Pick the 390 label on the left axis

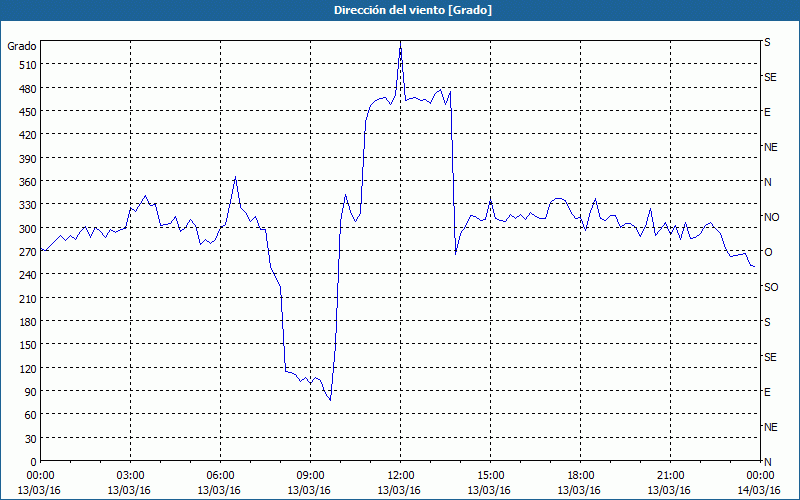coord(28,159)
